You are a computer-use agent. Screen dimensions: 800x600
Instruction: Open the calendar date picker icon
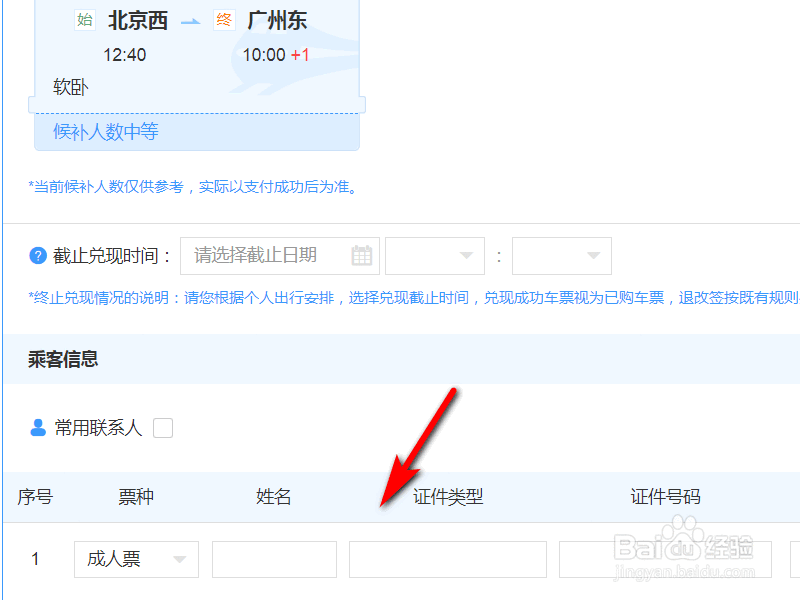click(x=362, y=256)
